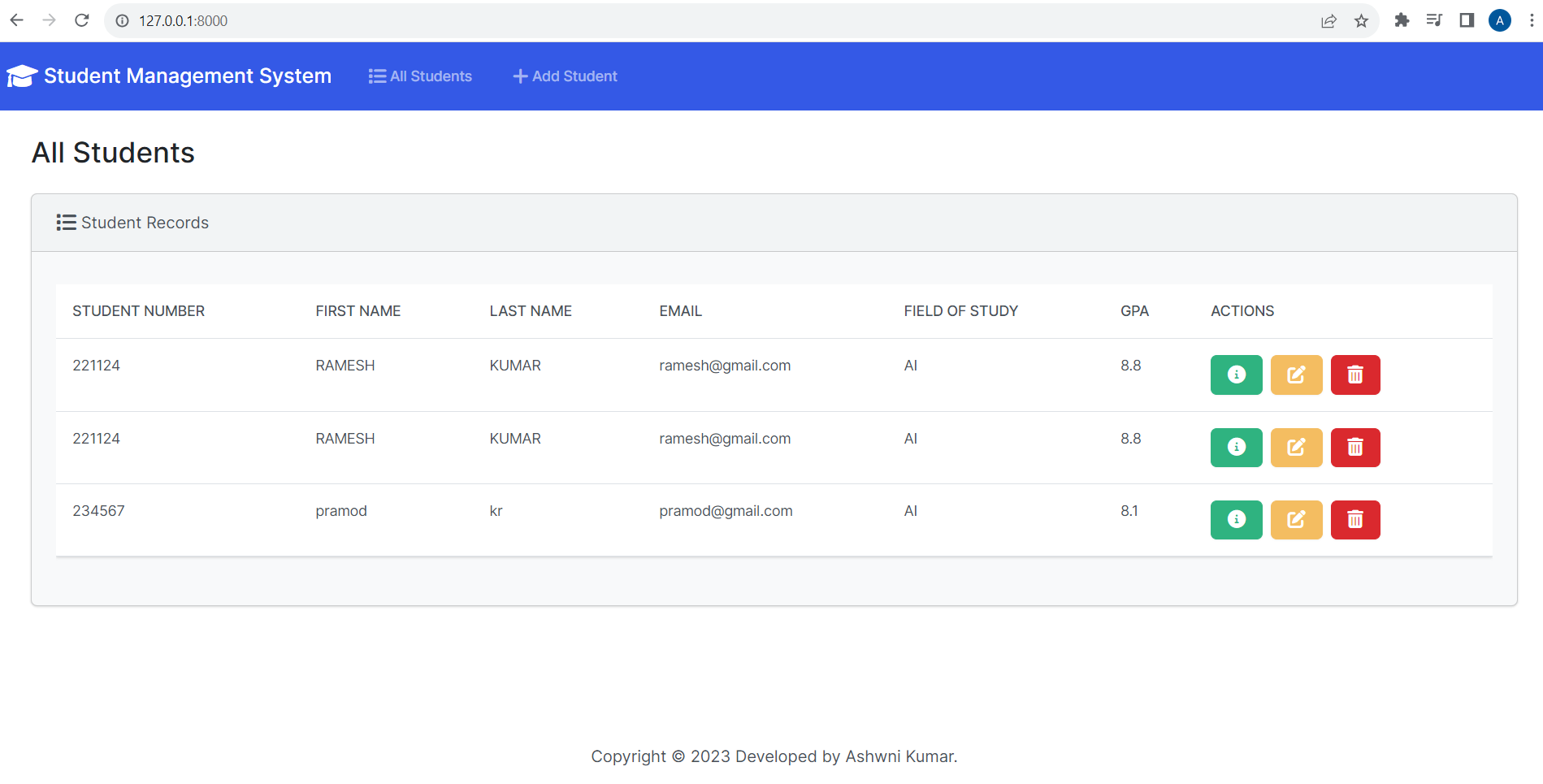Click the graduation cap logo icon
The width and height of the screenshot is (1543, 784).
22,76
